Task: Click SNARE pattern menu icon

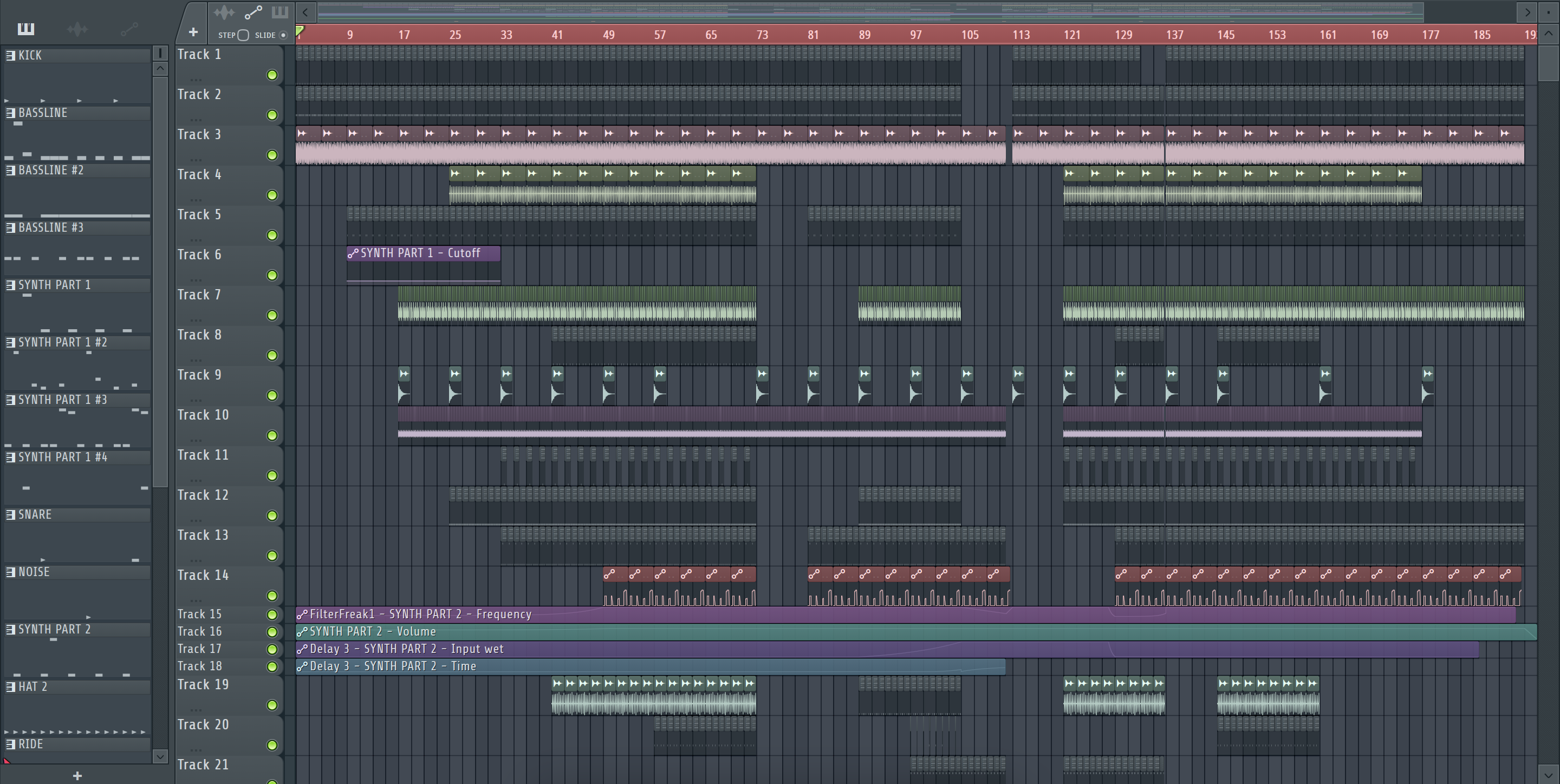Action: [10, 514]
